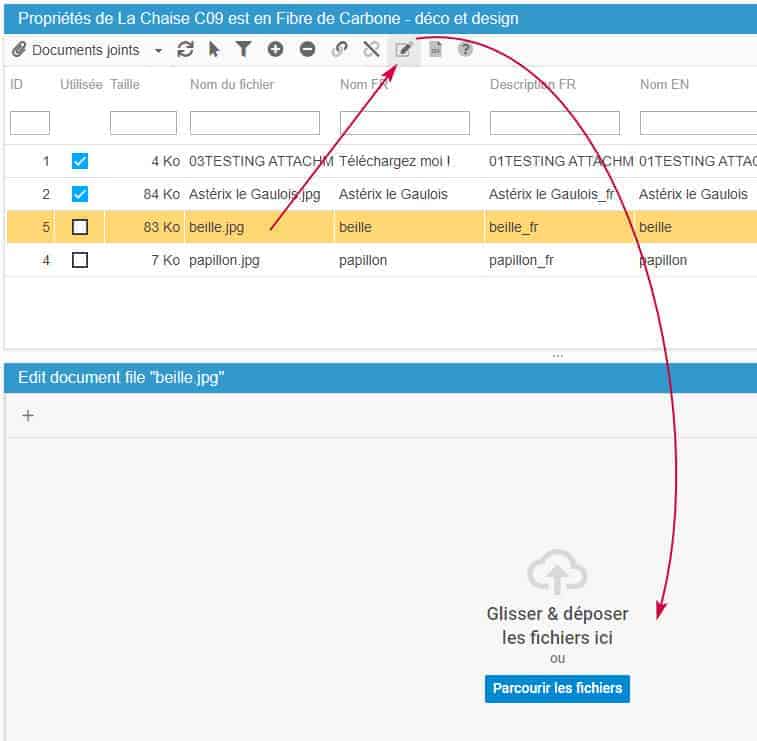Click the plus circle add icon
The image size is (757, 741).
click(275, 50)
